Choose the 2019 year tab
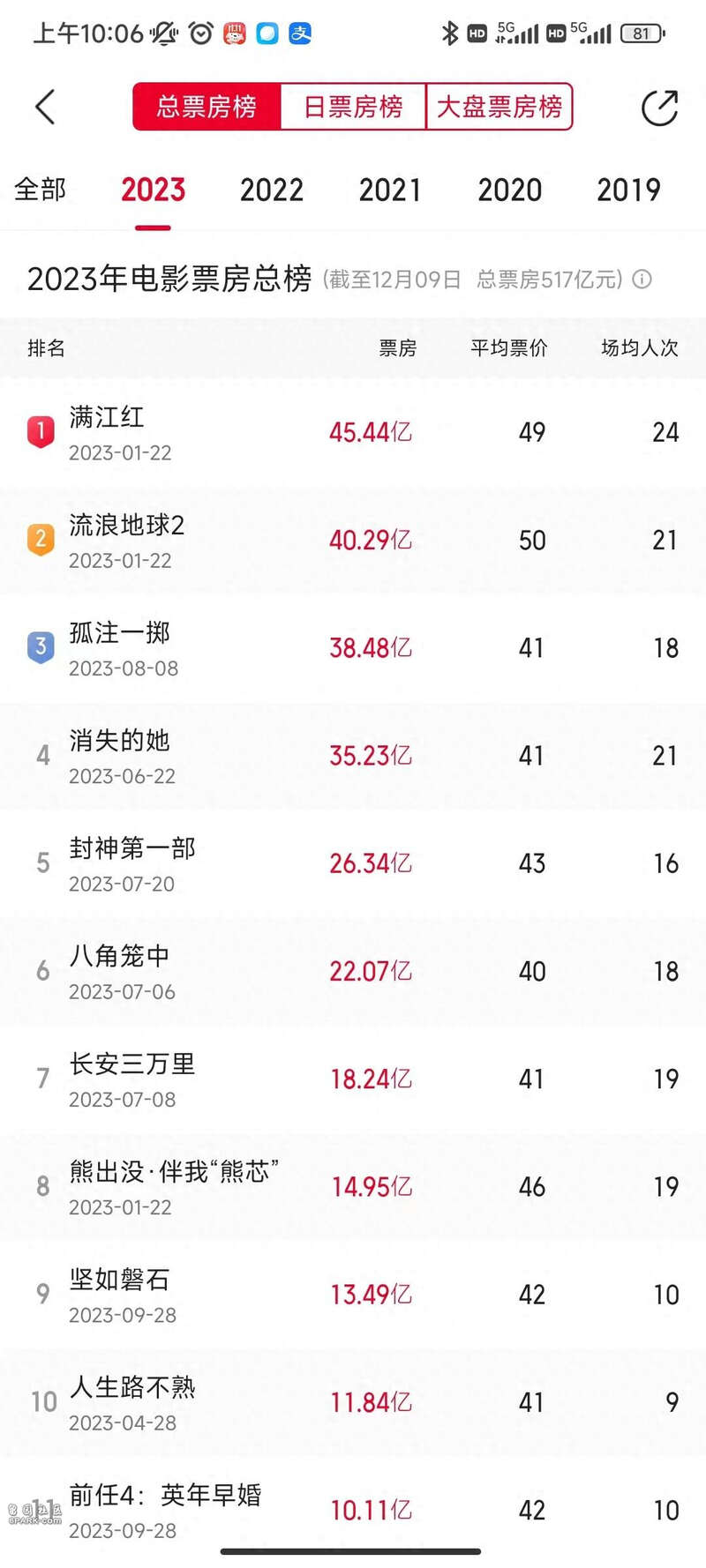The height and width of the screenshot is (1568, 706). click(x=628, y=190)
